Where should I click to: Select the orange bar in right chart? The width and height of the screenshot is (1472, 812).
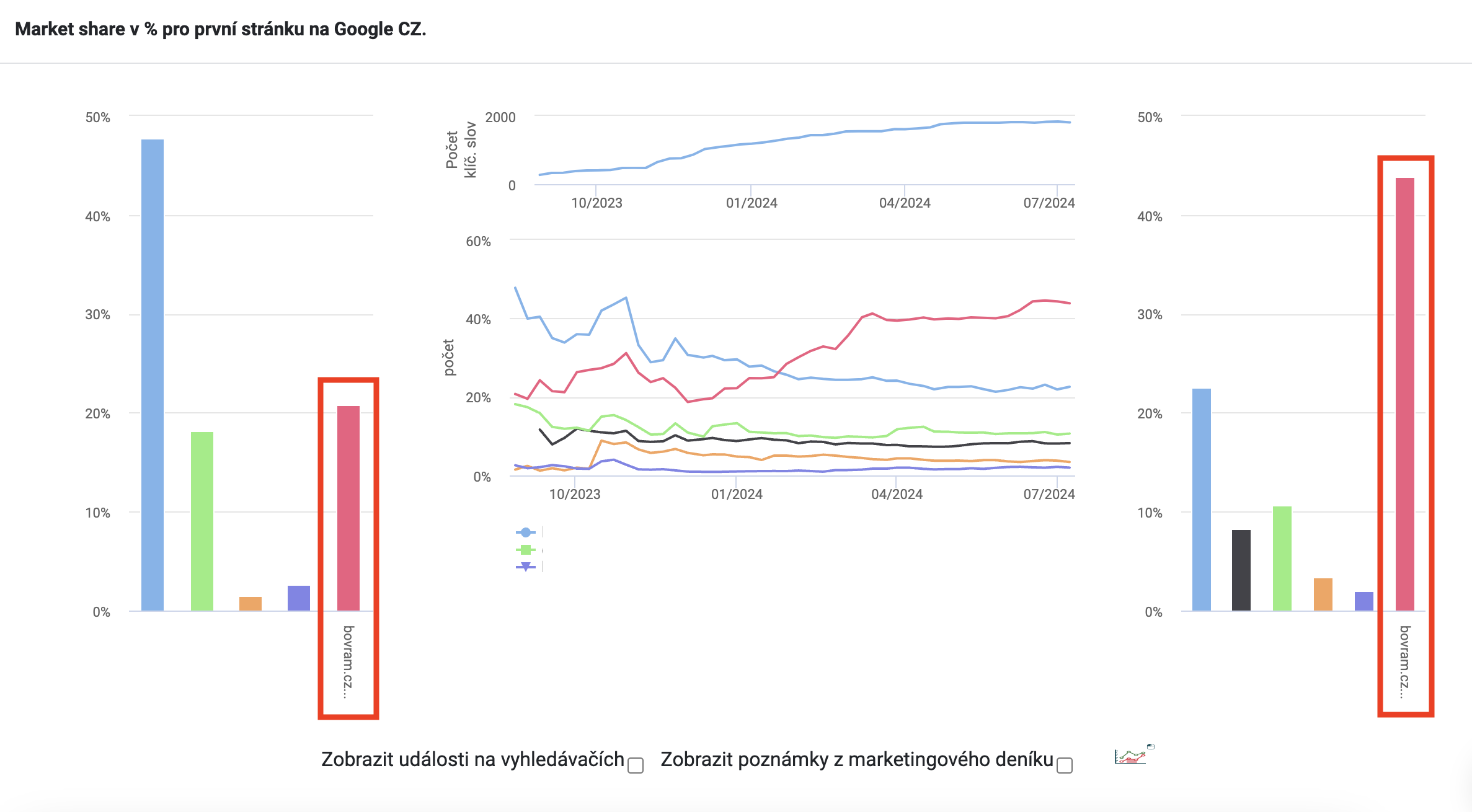pyautogui.click(x=1323, y=594)
